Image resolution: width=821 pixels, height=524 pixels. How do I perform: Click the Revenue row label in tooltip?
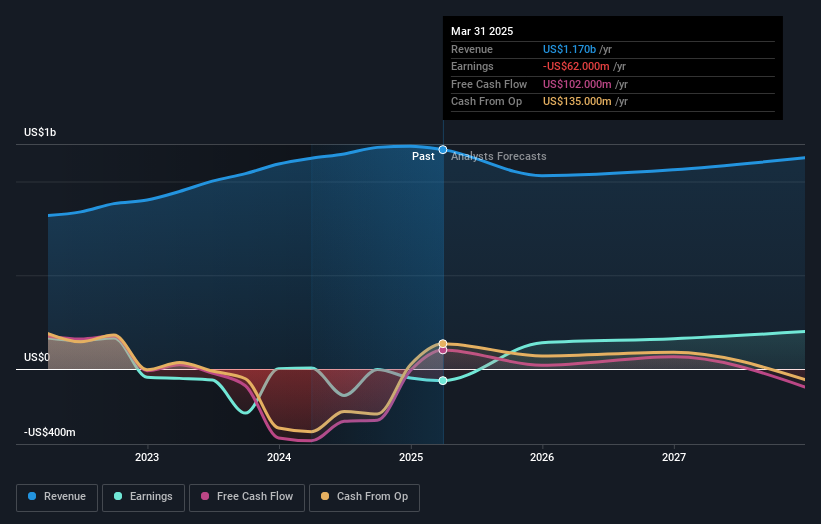[x=472, y=49]
